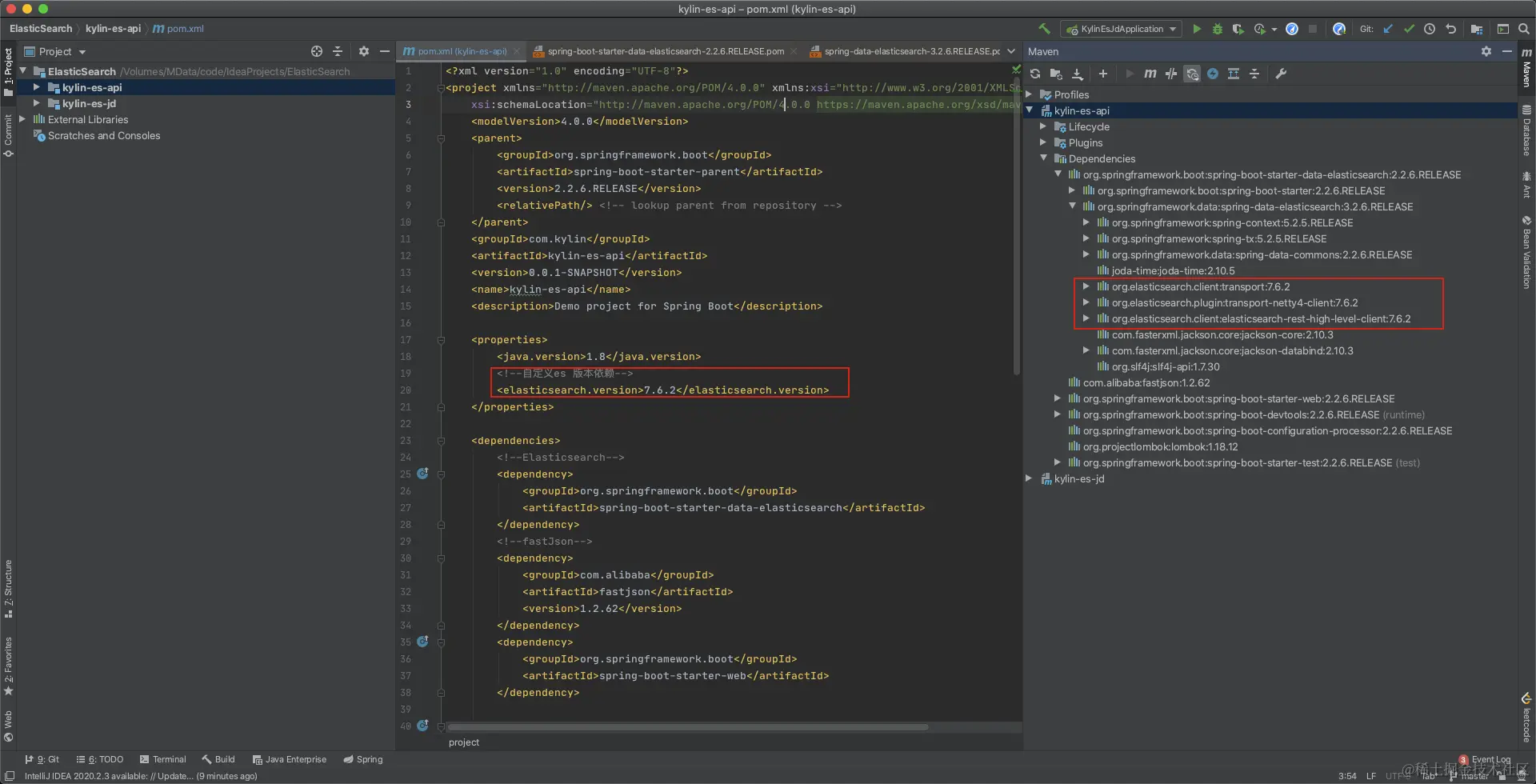Open Maven Settings wrench icon
Viewport: 1536px width, 784px height.
(x=1281, y=74)
